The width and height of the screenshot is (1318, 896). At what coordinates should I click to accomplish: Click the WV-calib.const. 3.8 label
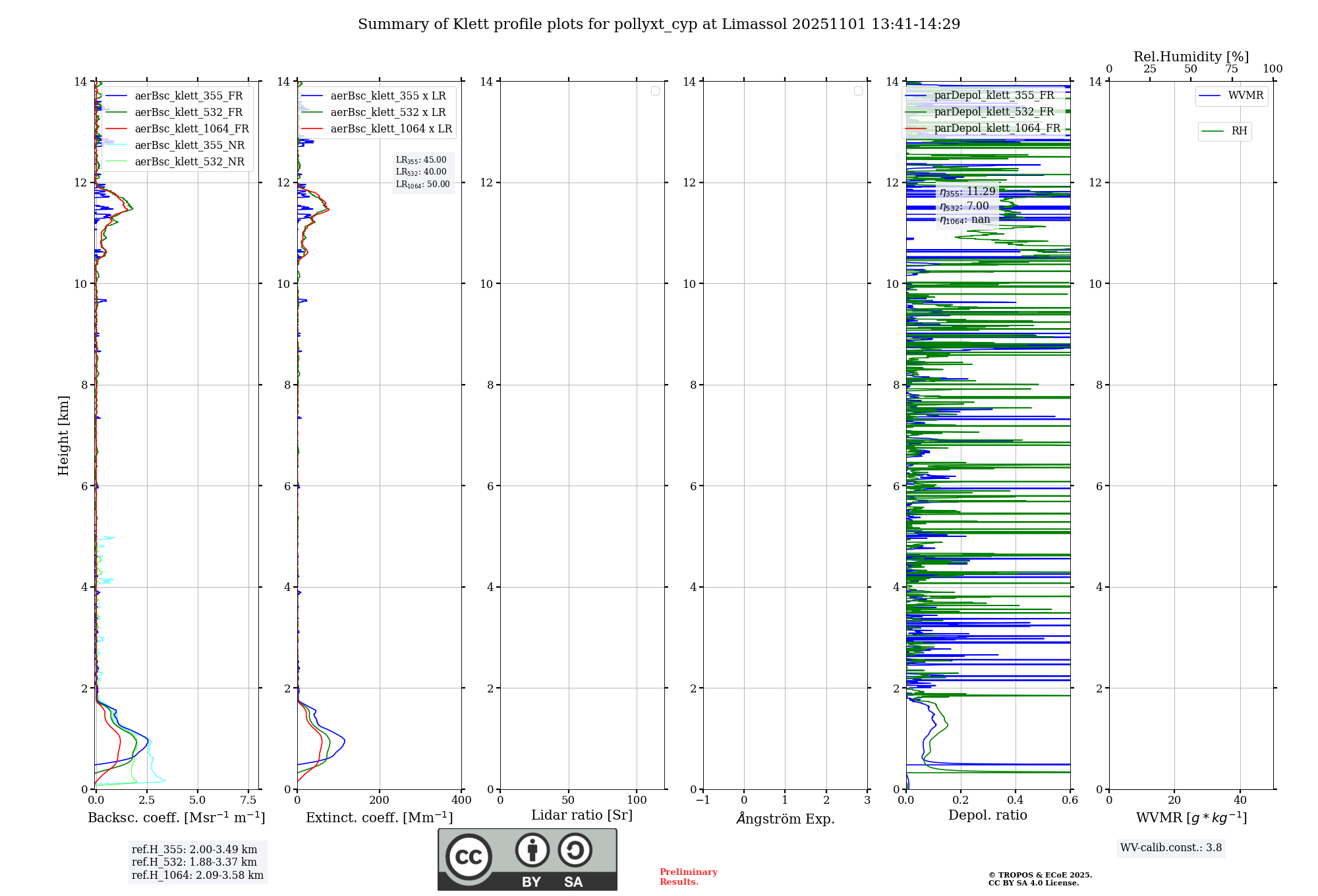coord(1170,848)
